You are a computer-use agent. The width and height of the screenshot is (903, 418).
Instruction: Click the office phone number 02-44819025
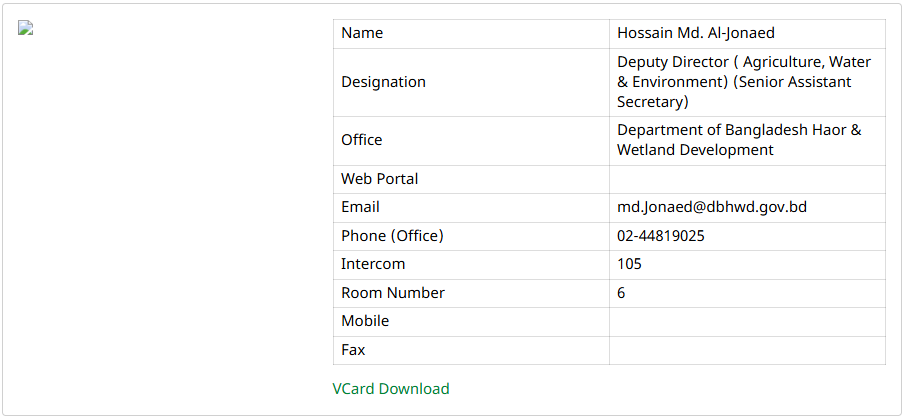pyautogui.click(x=660, y=236)
